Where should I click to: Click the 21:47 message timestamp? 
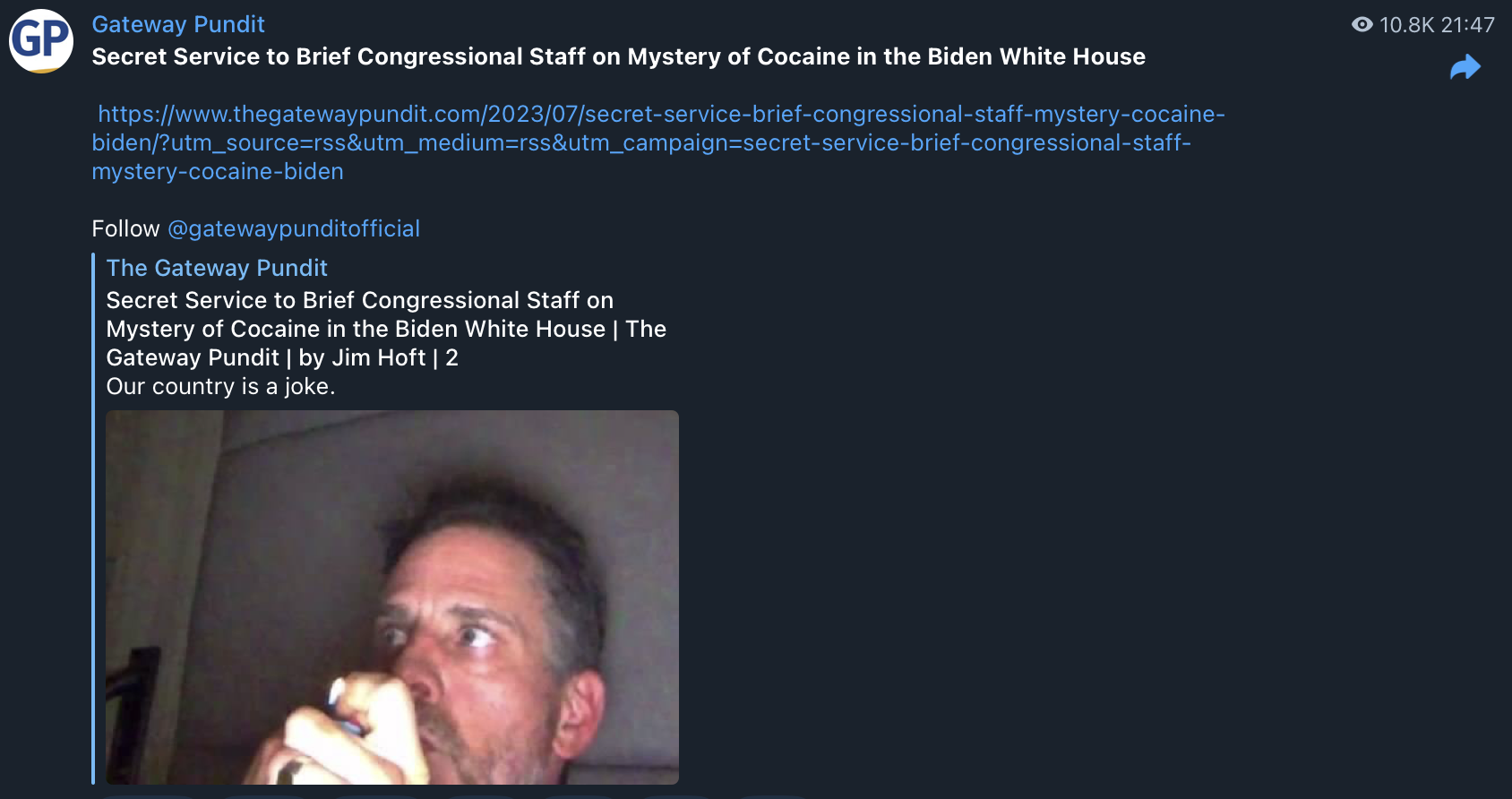click(1467, 25)
